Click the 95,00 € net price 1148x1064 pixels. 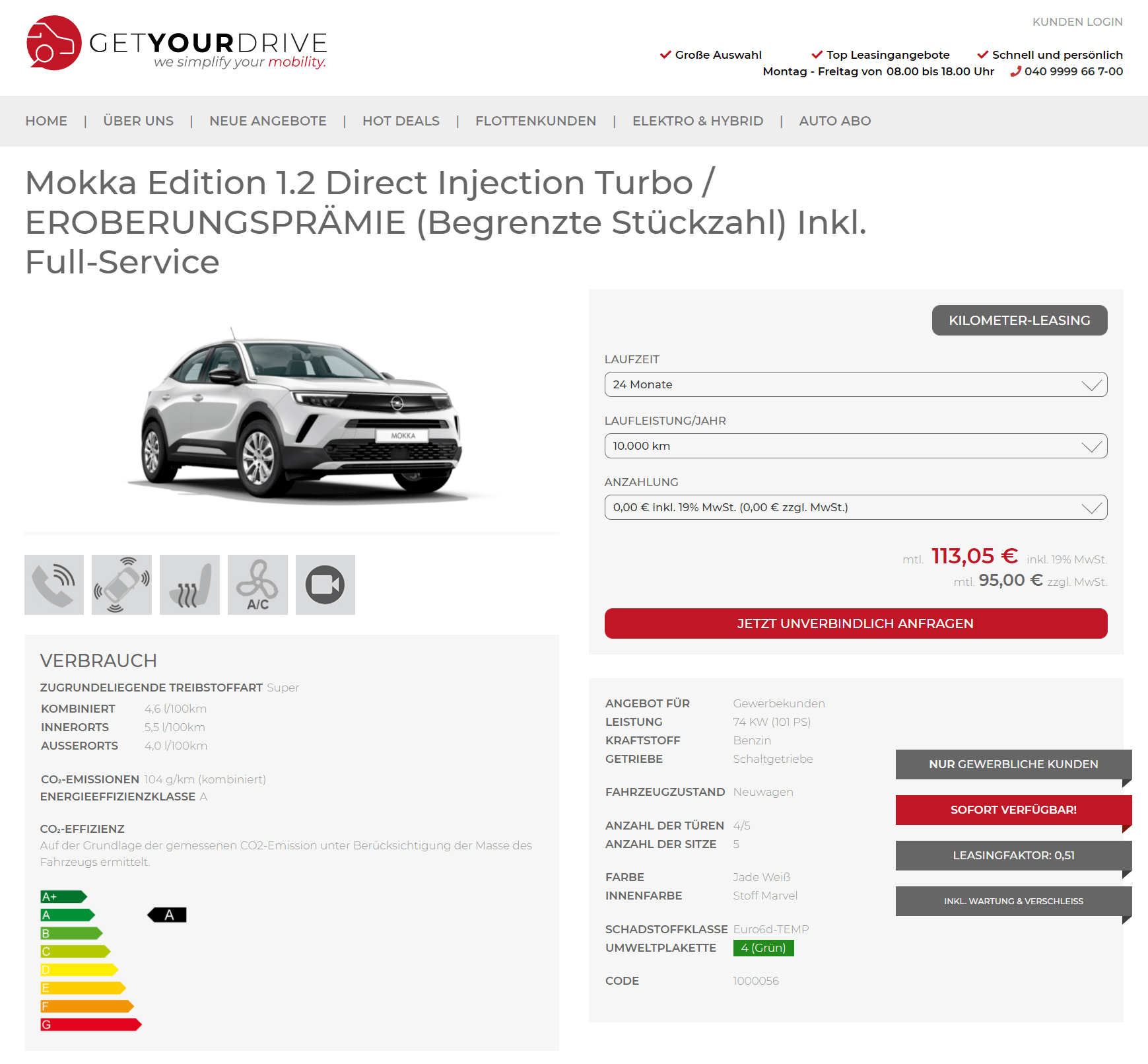[x=1011, y=580]
